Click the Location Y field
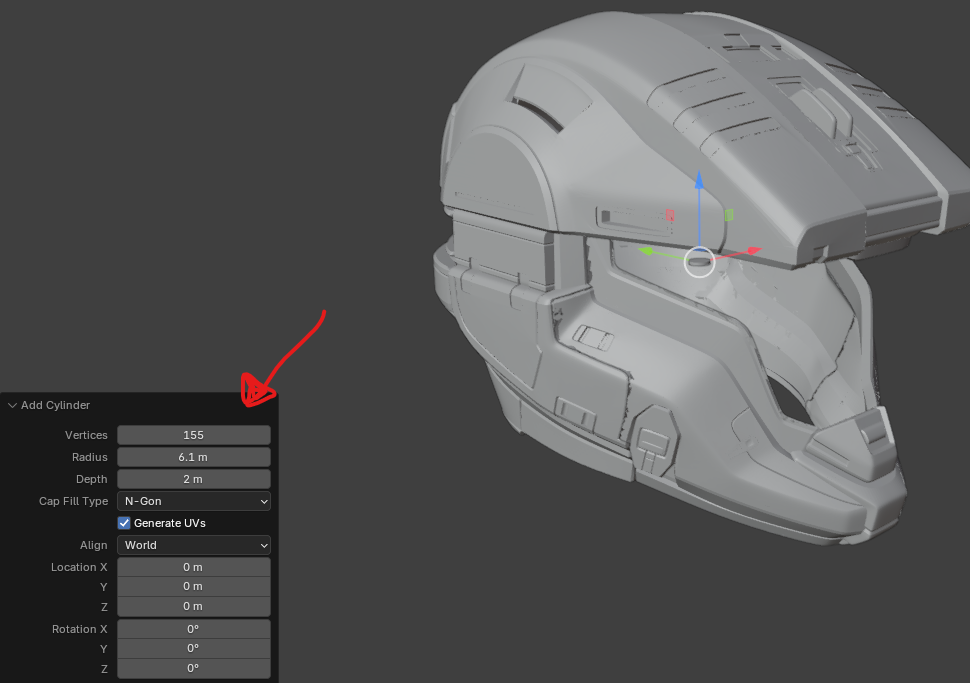Image resolution: width=970 pixels, height=683 pixels. (x=194, y=586)
